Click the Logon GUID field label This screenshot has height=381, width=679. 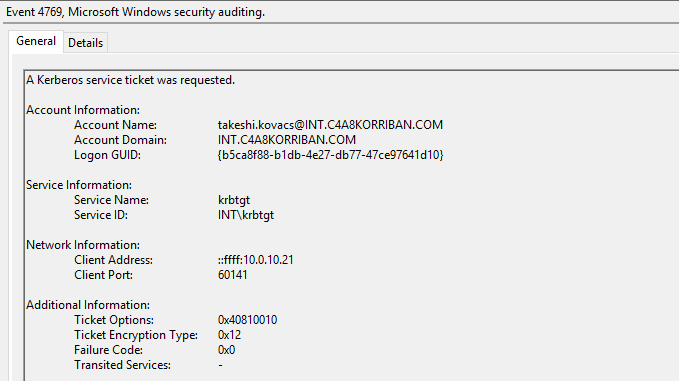107,155
